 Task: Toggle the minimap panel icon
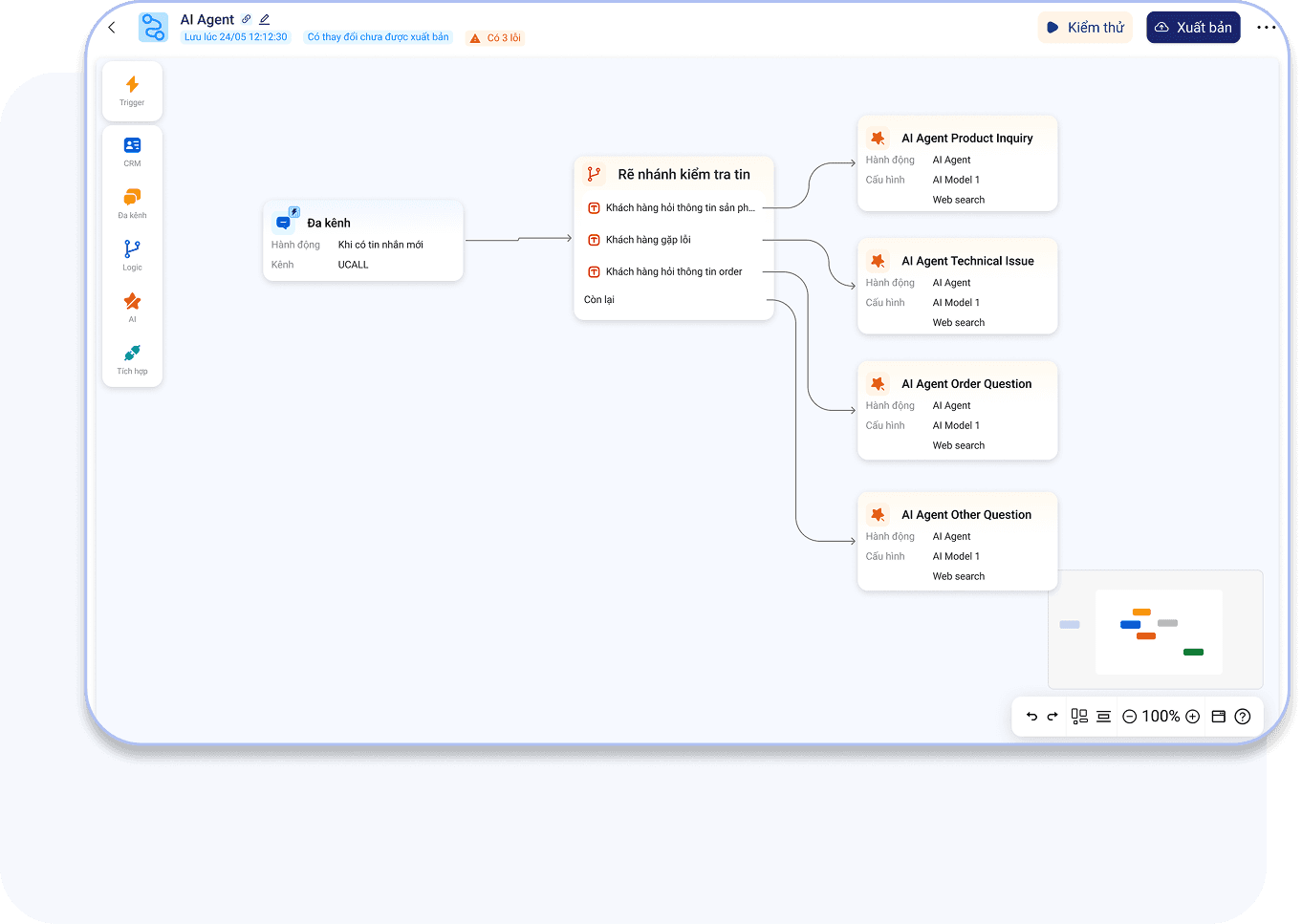tap(1219, 717)
